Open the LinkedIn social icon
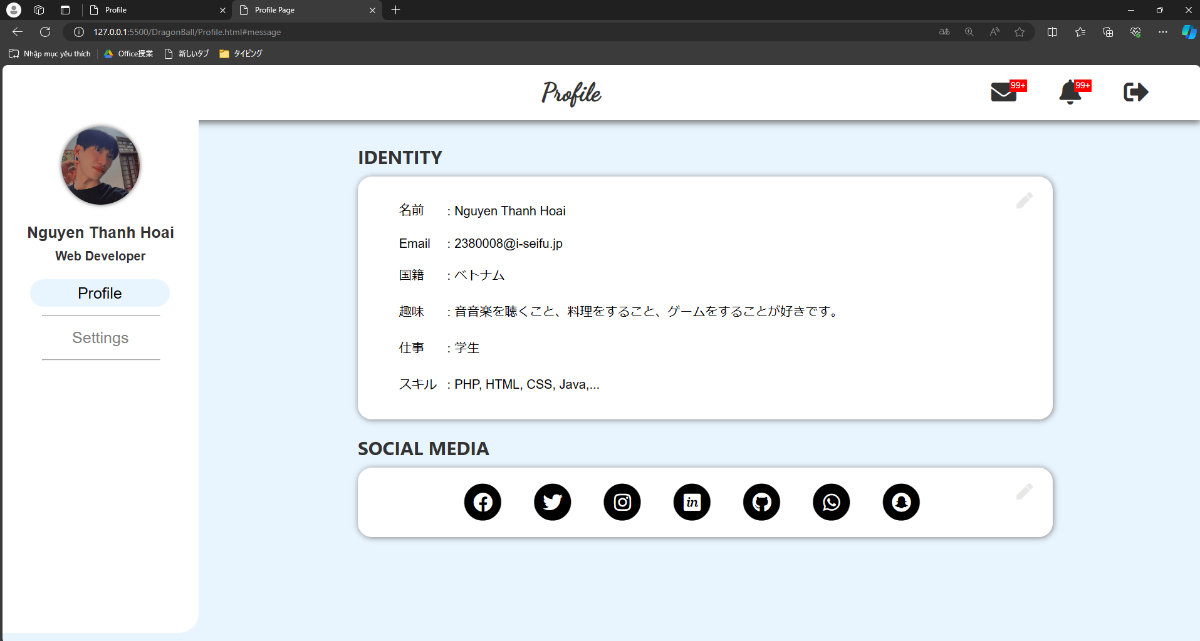This screenshot has height=641, width=1200. (x=692, y=502)
